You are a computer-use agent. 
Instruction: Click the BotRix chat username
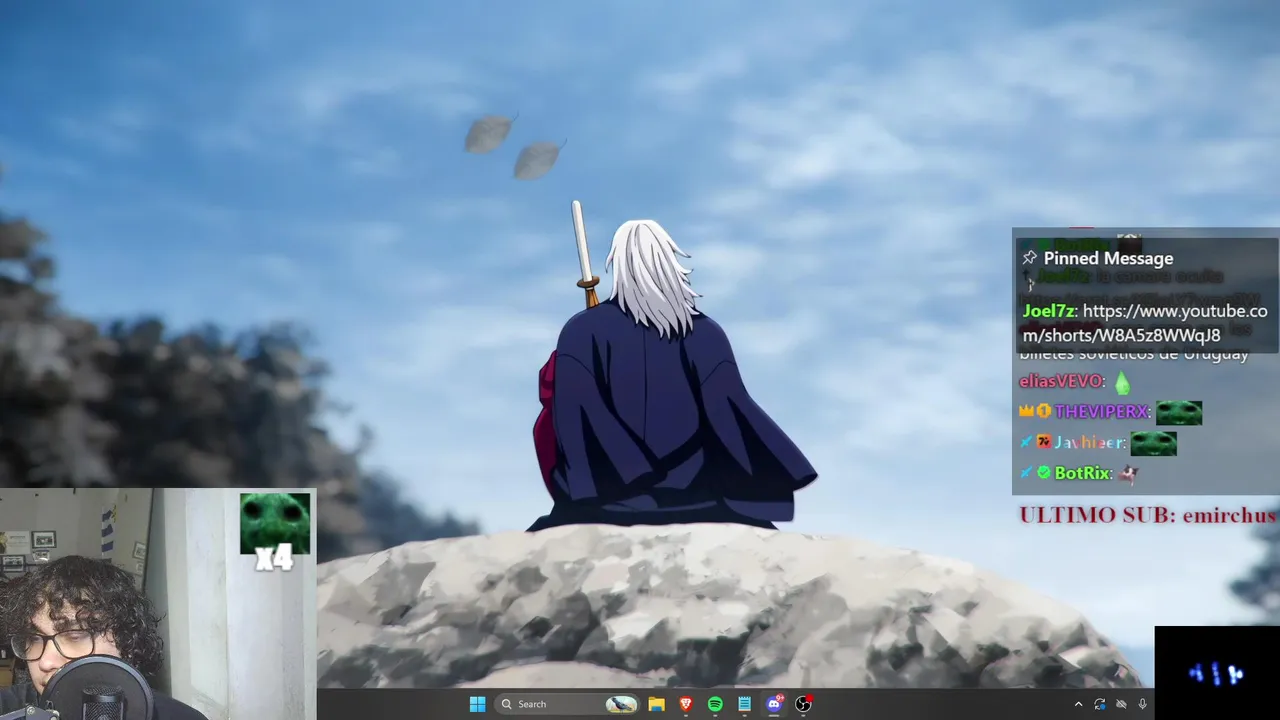pos(1082,473)
